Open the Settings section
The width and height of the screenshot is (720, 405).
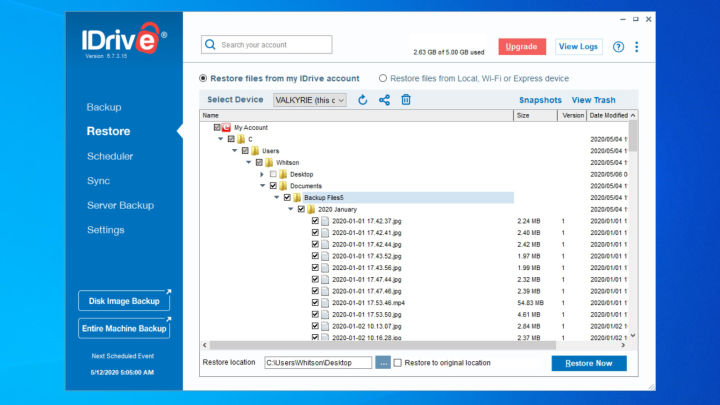pyautogui.click(x=106, y=230)
